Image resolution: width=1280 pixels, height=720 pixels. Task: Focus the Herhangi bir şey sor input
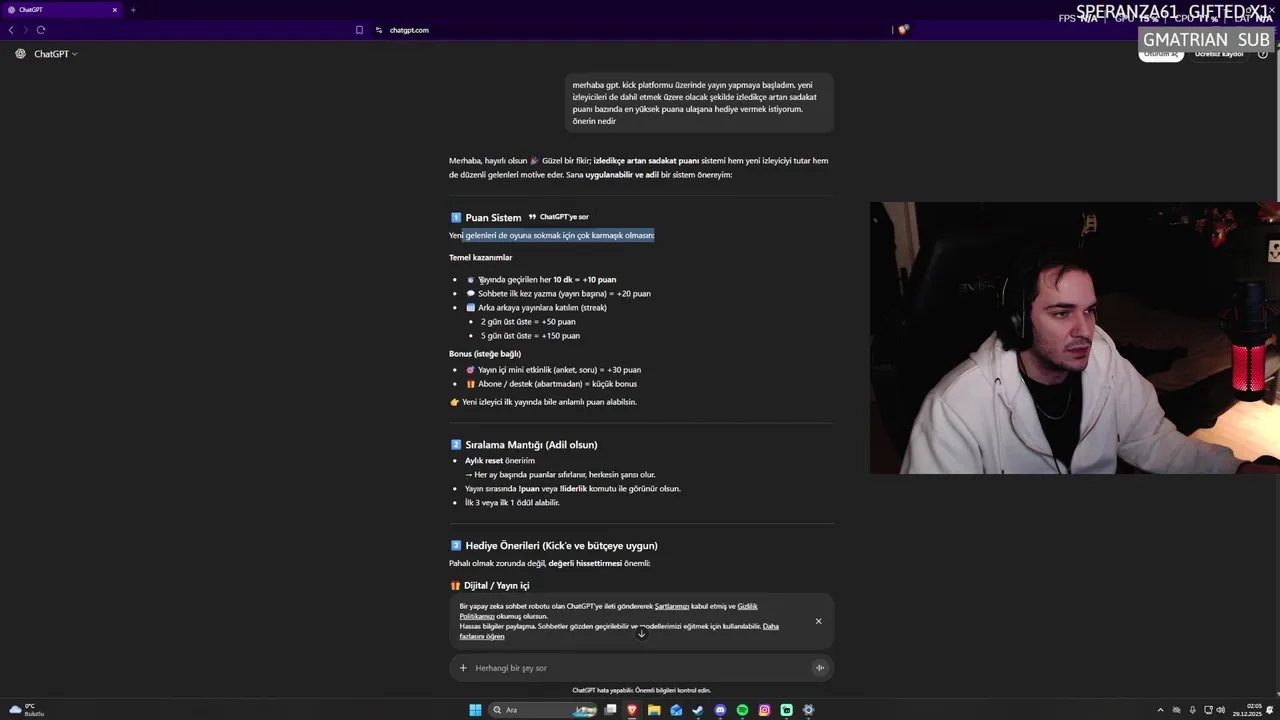point(640,668)
